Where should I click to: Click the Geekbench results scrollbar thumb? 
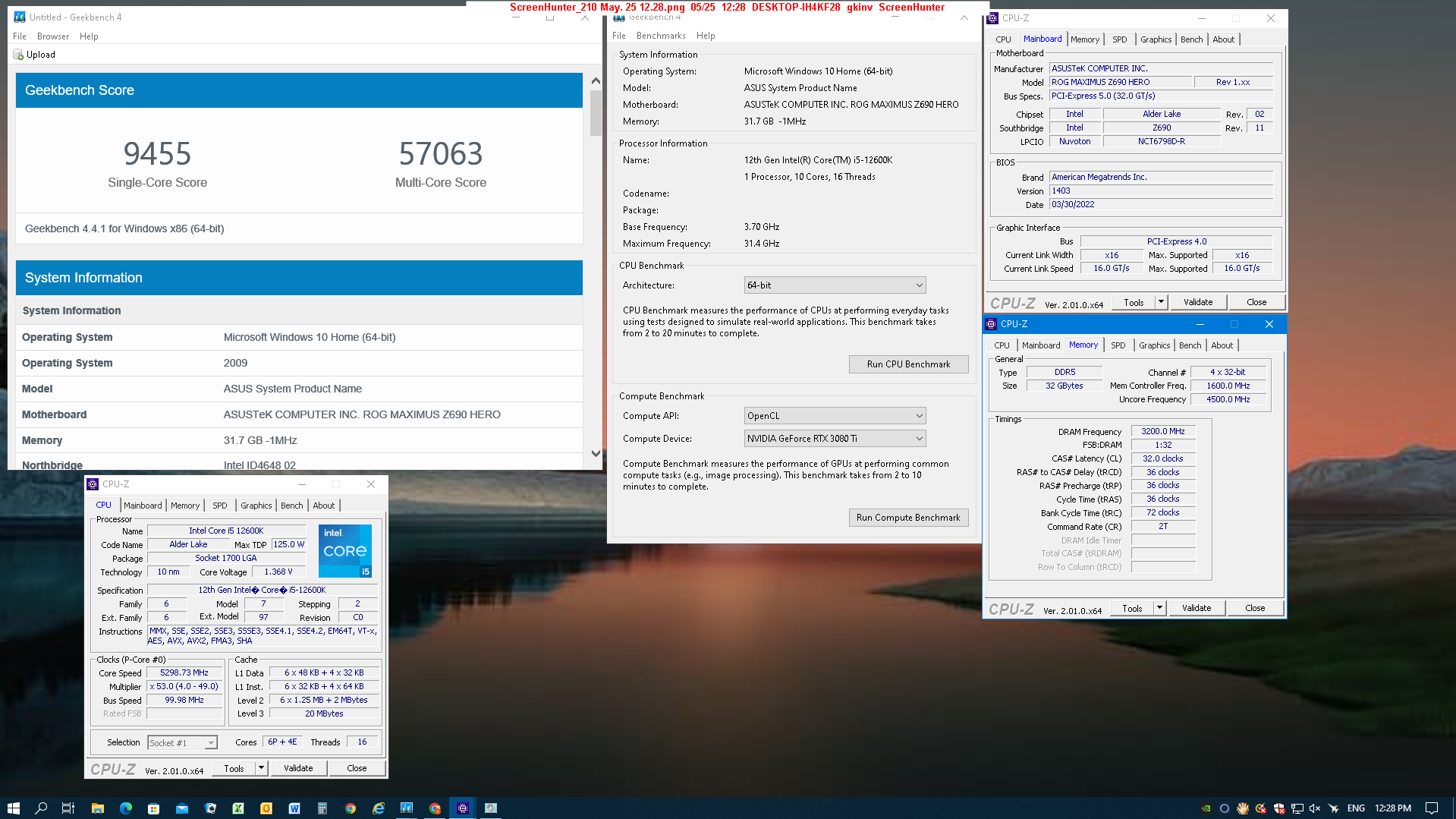point(596,112)
